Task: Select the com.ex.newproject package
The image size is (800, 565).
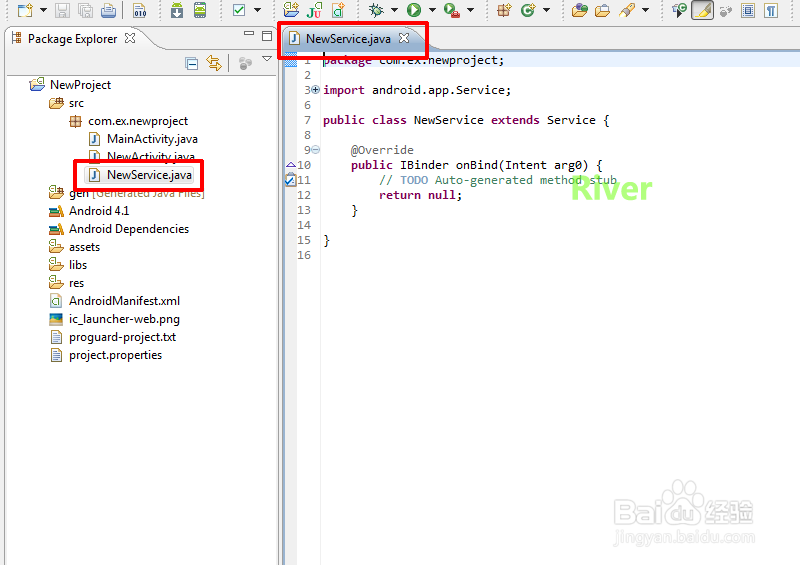Action: tap(138, 121)
